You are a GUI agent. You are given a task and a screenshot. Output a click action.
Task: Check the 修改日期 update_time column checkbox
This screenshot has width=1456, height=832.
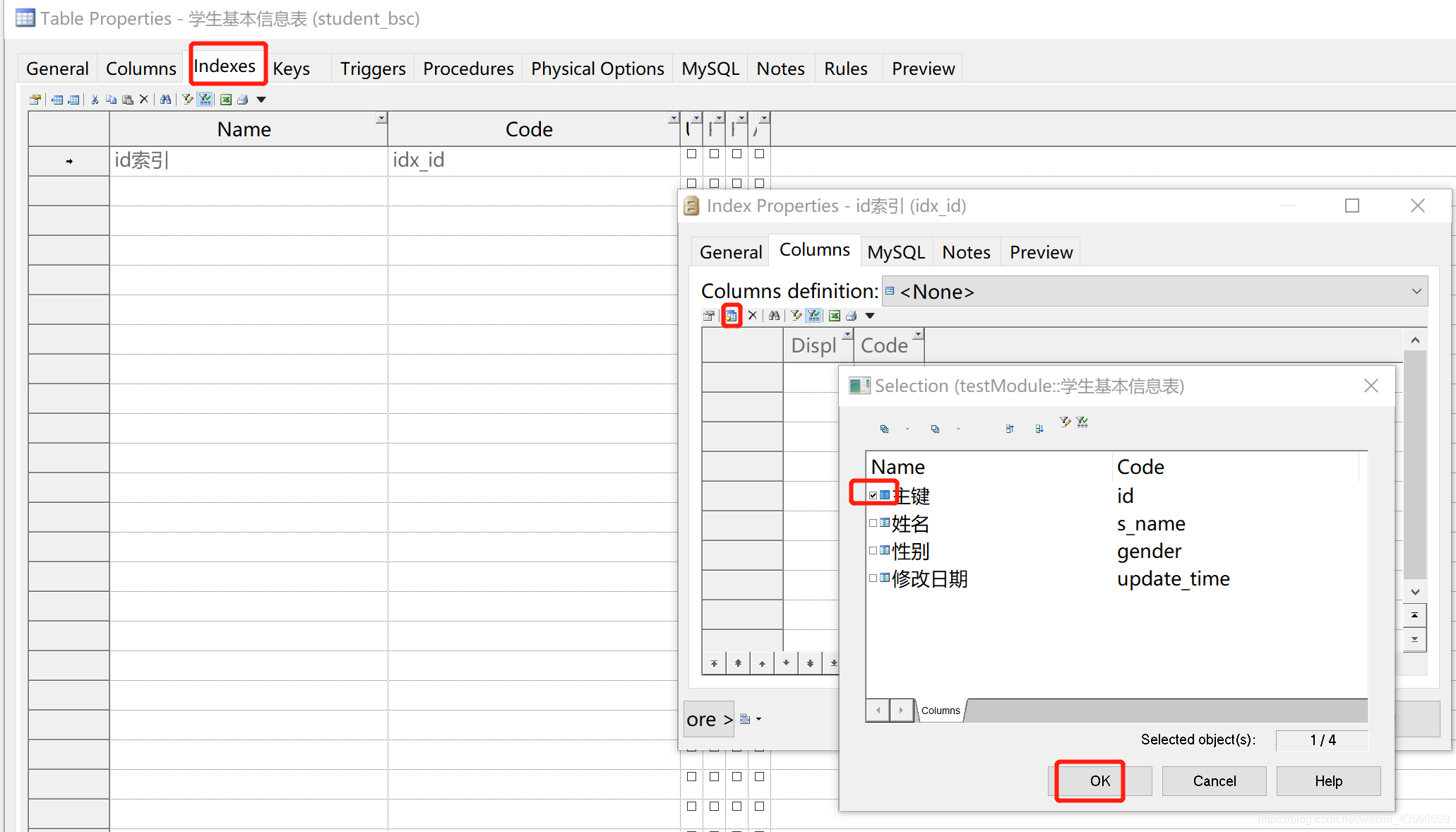(873, 578)
